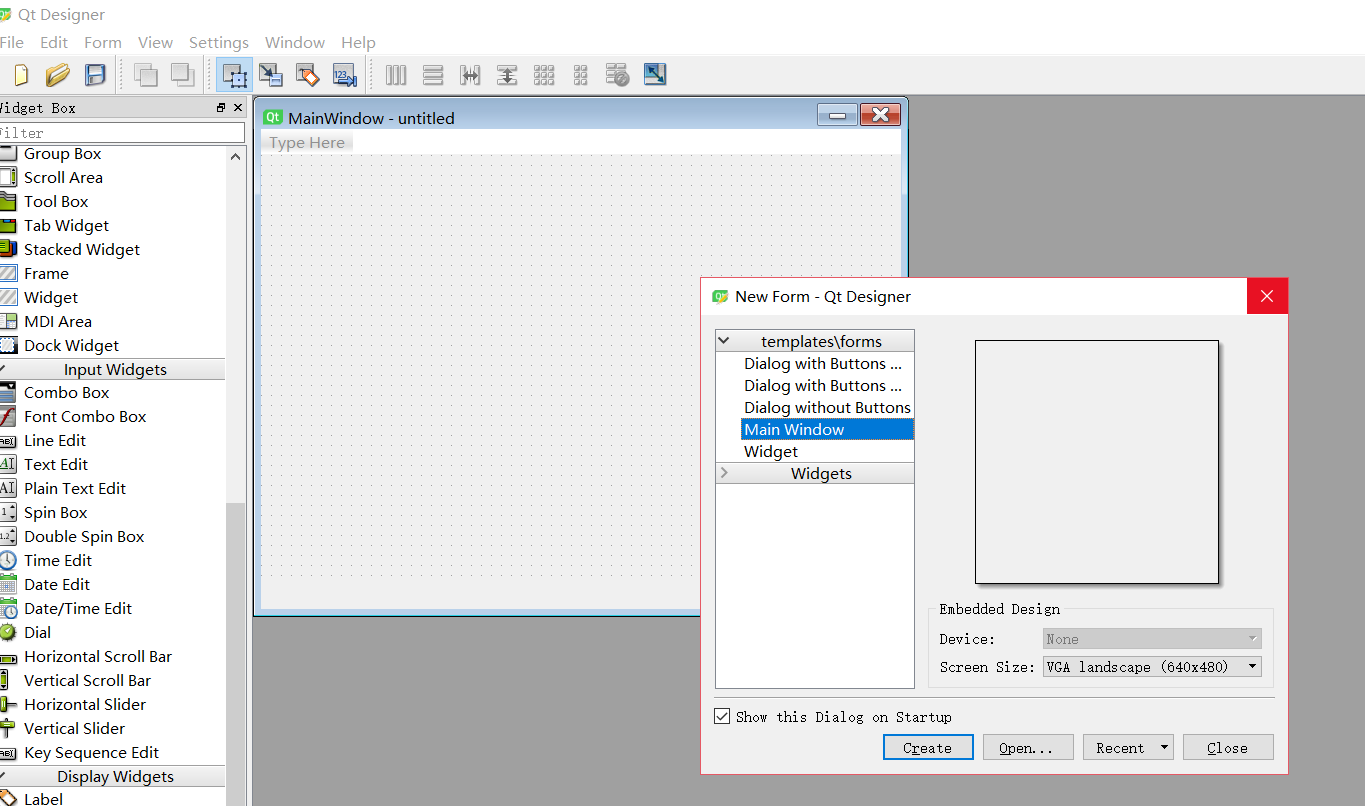Click the New form toolbar icon
Image resolution: width=1365 pixels, height=806 pixels.
click(20, 75)
